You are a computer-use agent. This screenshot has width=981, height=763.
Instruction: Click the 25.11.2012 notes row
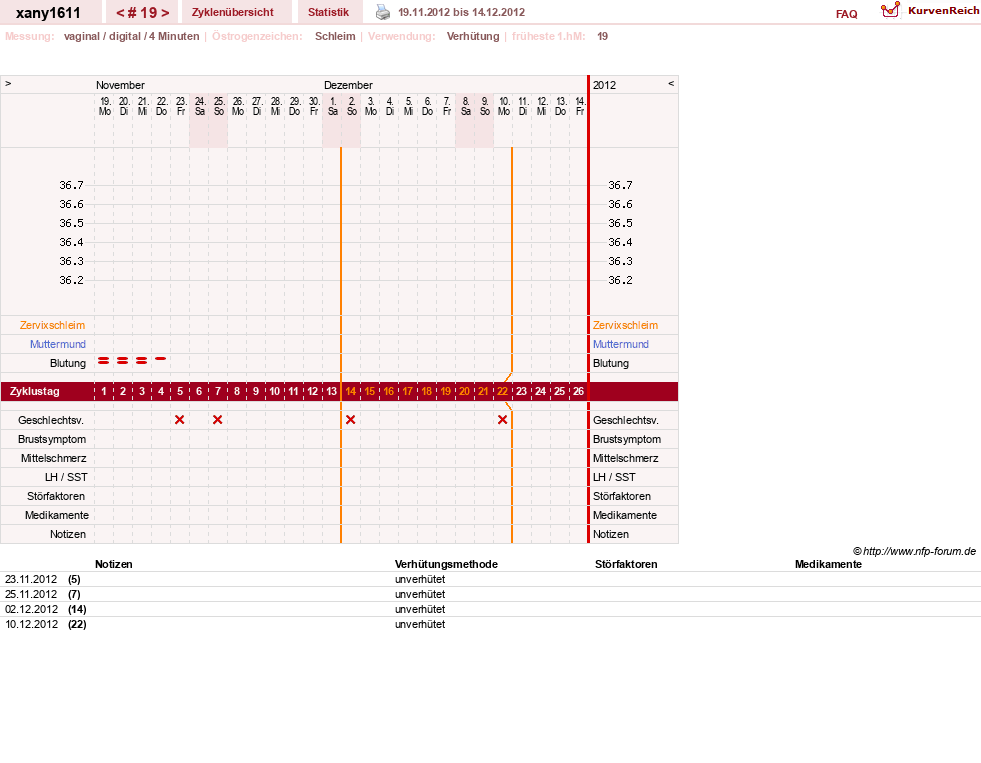[490, 594]
